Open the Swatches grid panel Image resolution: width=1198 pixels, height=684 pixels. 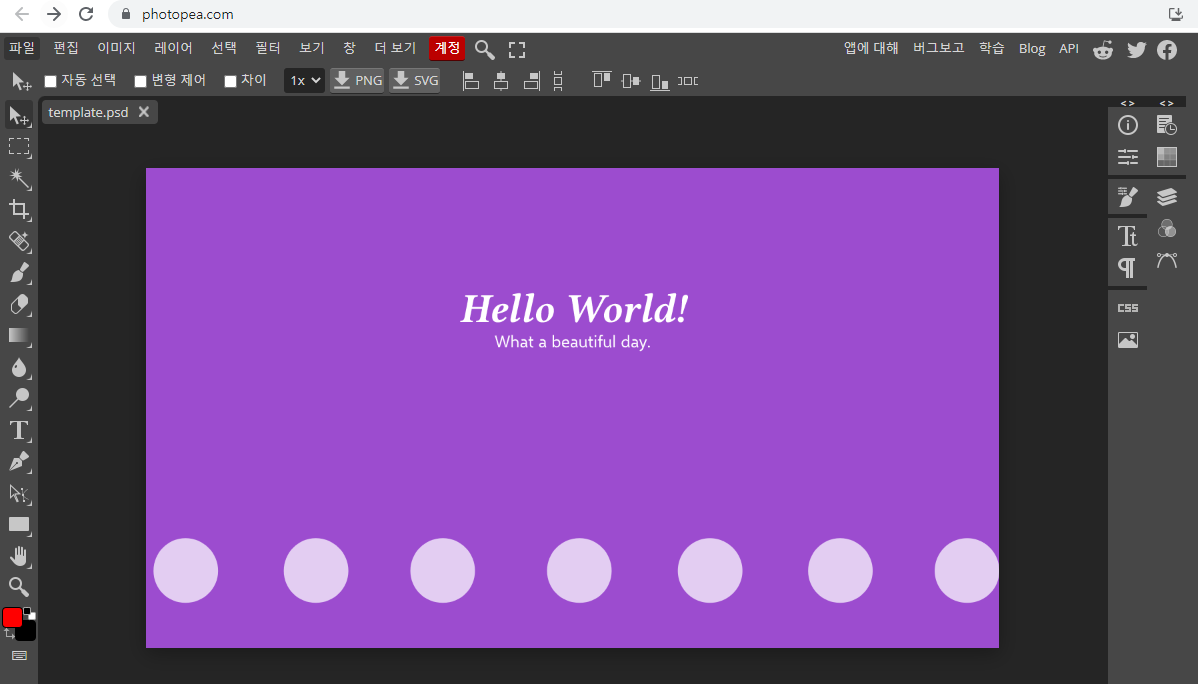pos(1167,157)
